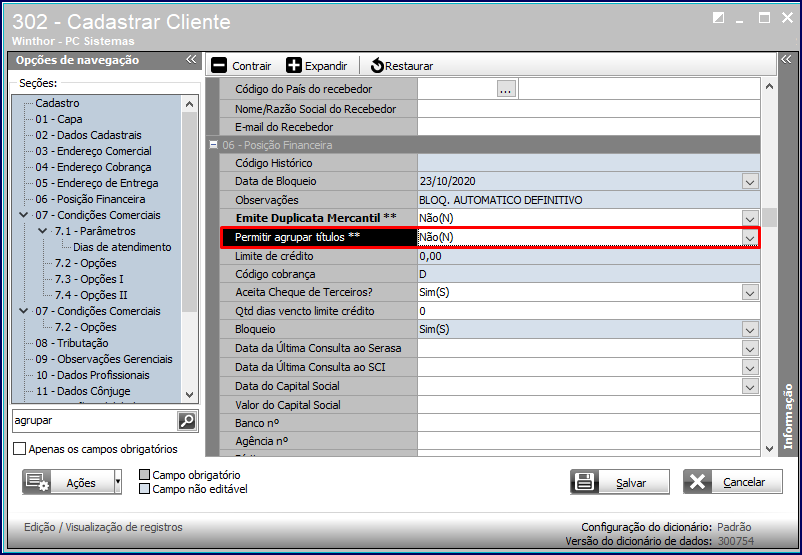Open Permitir agrupar títulos dropdown
This screenshot has height=555, width=802.
coord(750,238)
